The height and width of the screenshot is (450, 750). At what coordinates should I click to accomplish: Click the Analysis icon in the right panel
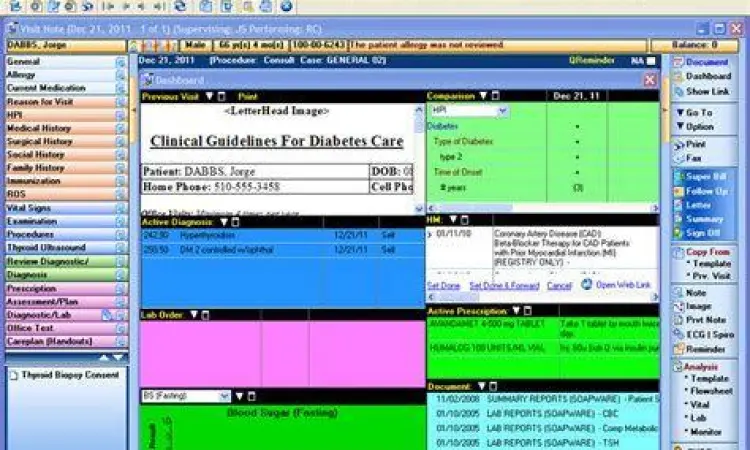pos(678,367)
